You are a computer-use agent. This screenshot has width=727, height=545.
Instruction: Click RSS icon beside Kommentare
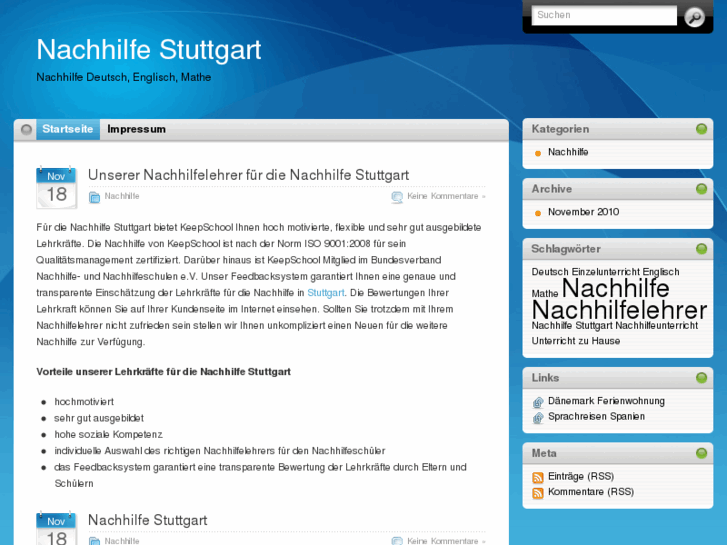coord(538,493)
